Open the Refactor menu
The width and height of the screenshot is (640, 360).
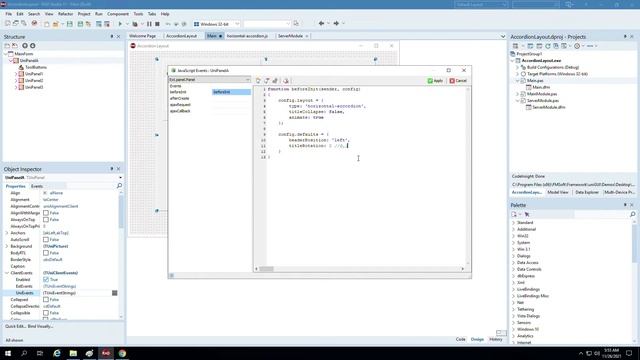[x=65, y=14]
